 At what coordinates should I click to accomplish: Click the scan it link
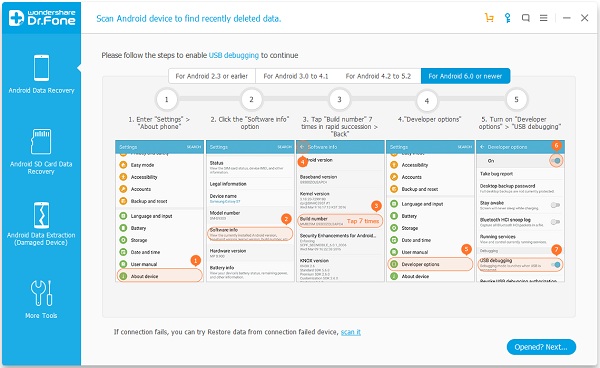tap(351, 332)
